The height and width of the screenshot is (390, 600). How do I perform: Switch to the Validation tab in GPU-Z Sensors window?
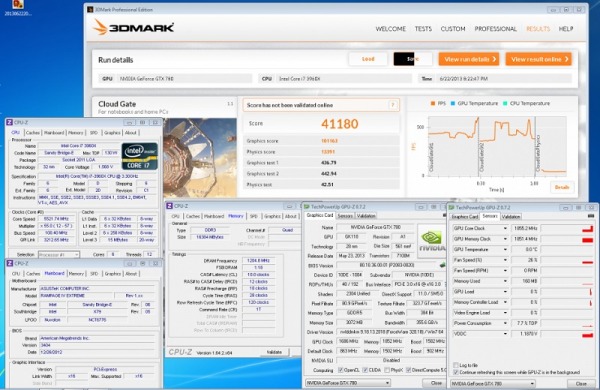511,217
